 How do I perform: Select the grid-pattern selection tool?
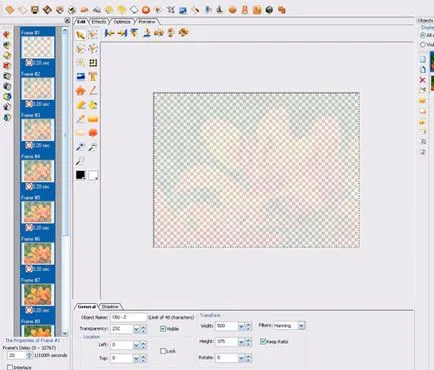click(93, 62)
